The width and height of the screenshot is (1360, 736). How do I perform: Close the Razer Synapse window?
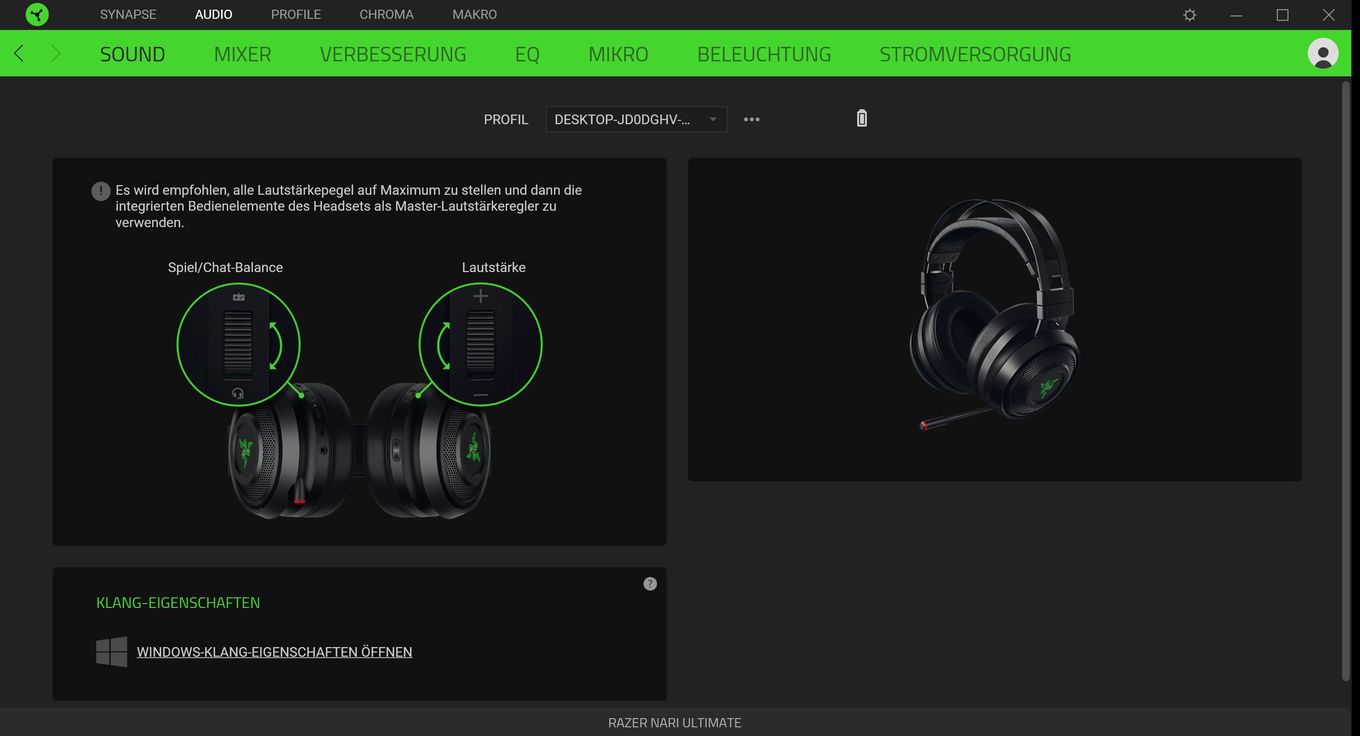1328,15
